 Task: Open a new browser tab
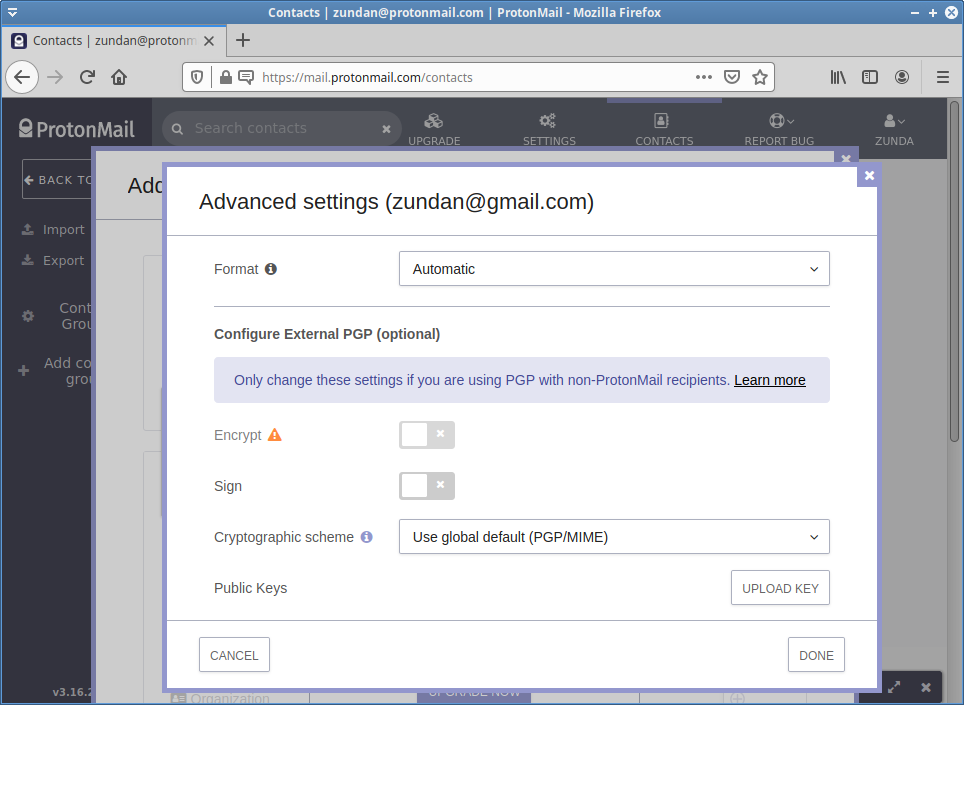tap(243, 40)
